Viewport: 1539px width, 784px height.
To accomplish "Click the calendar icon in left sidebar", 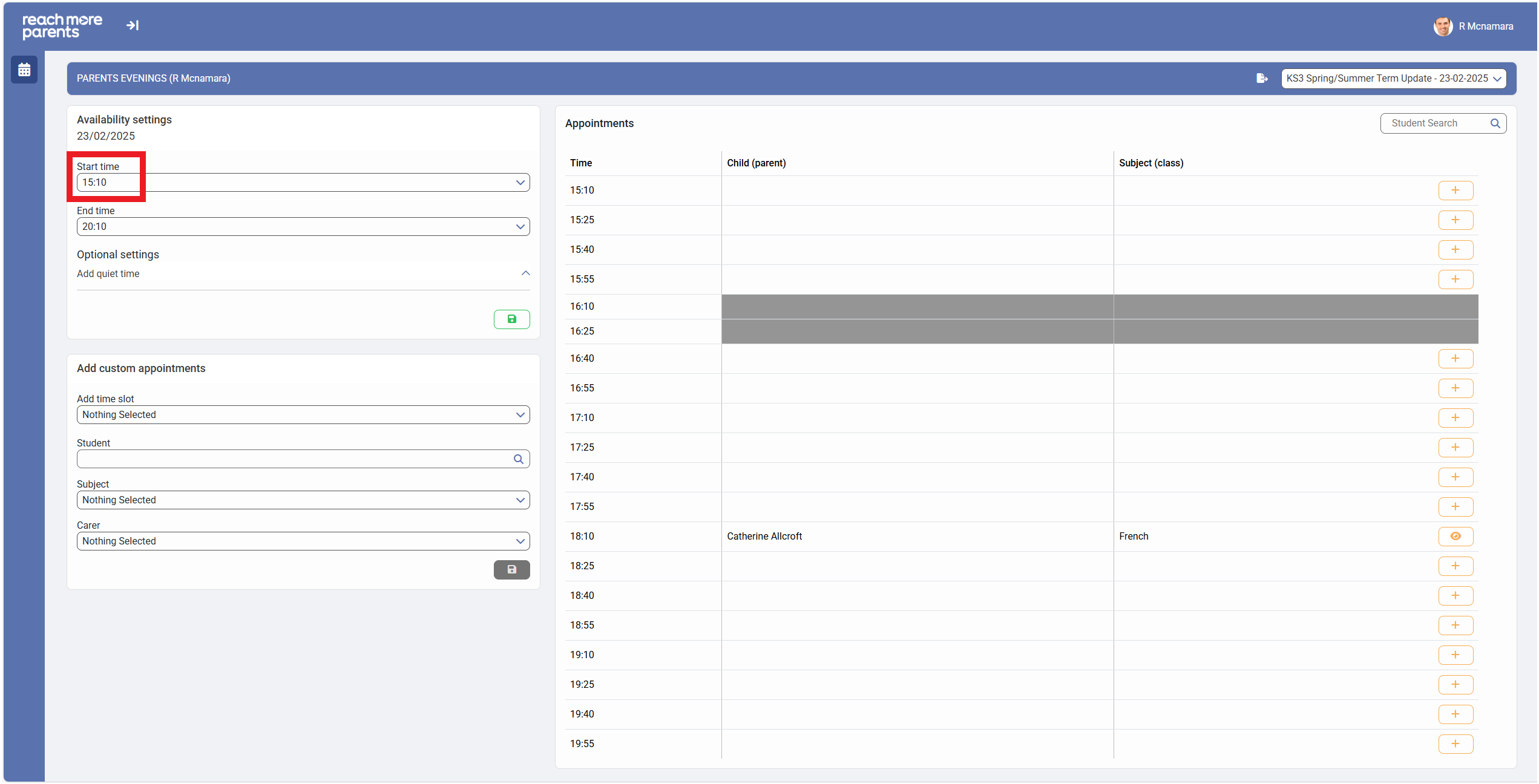I will click(24, 70).
